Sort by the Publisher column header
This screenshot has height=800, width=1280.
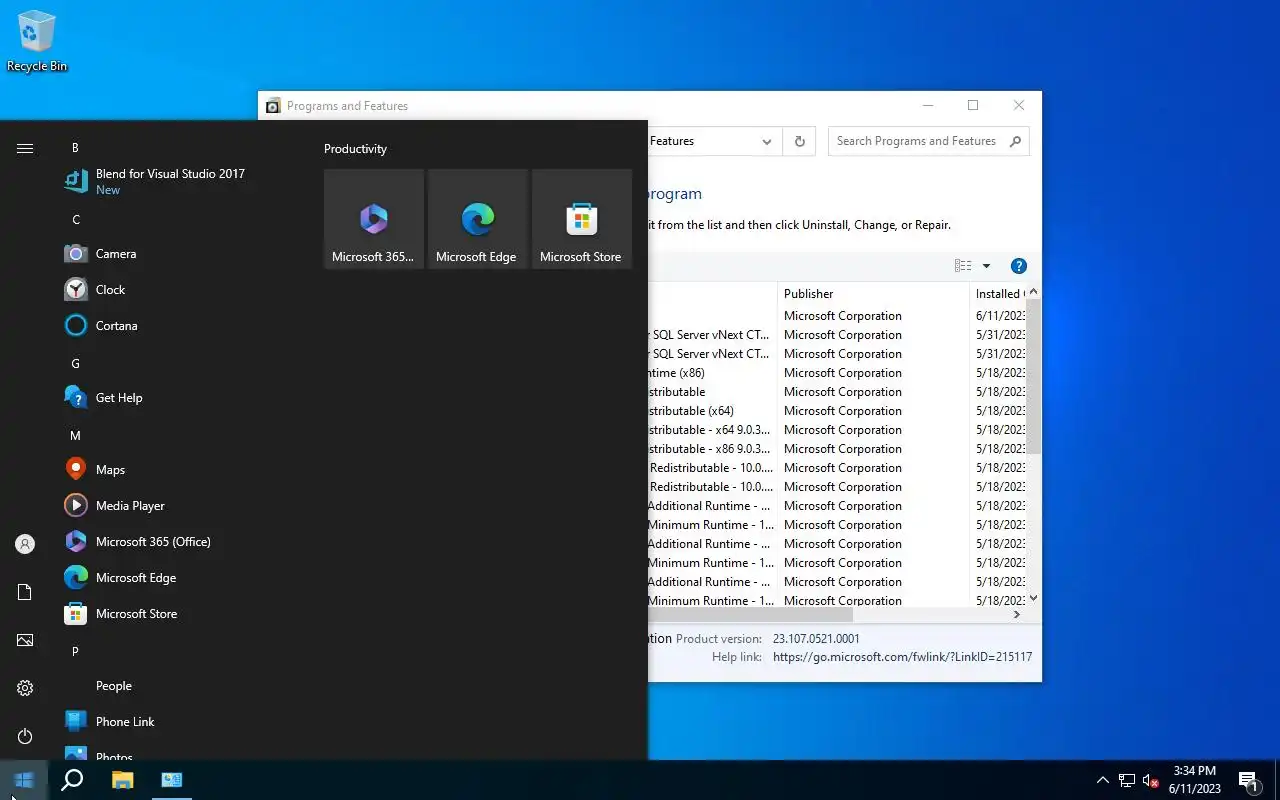pyautogui.click(x=873, y=294)
